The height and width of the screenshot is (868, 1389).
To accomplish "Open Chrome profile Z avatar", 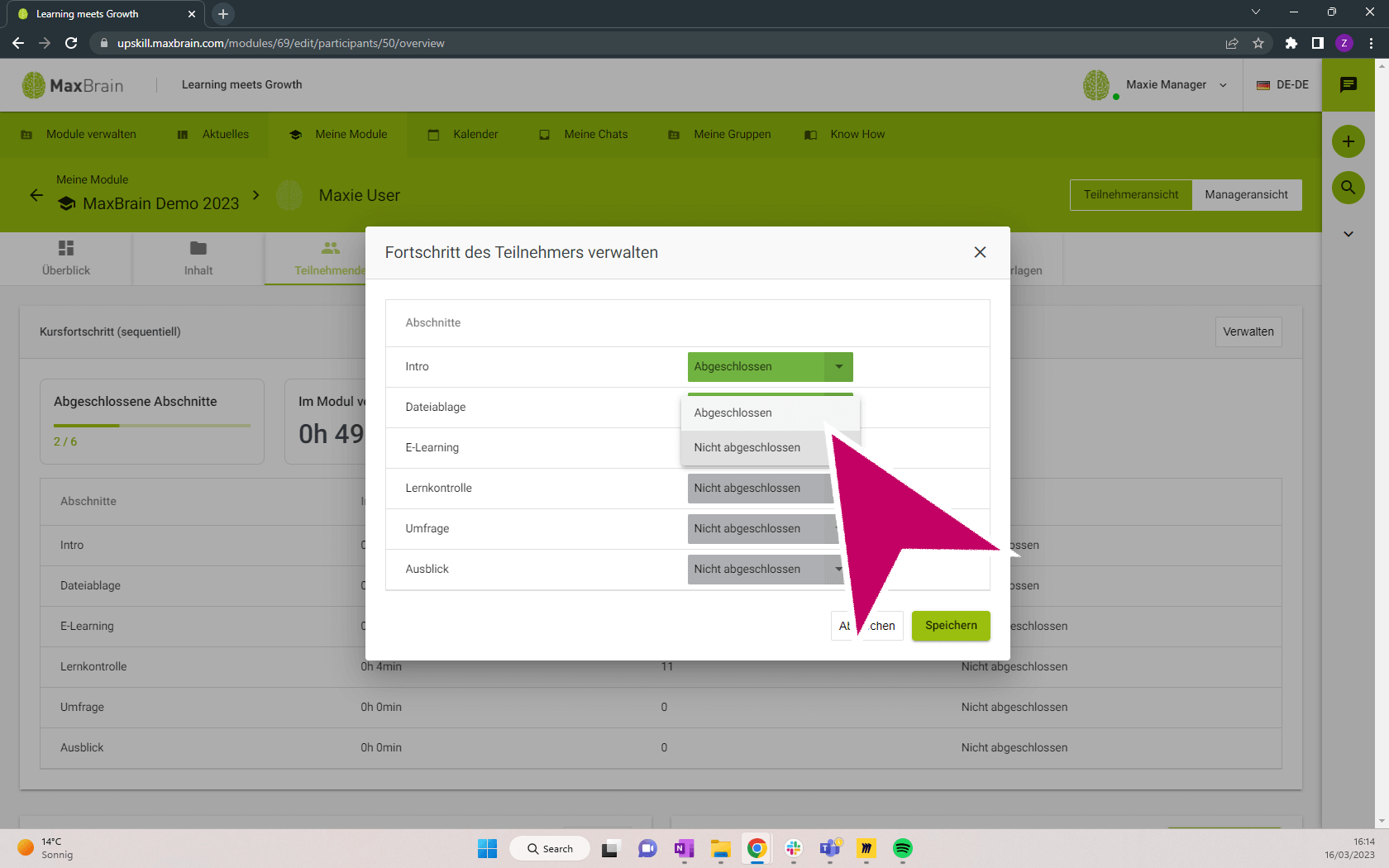I will click(x=1344, y=43).
